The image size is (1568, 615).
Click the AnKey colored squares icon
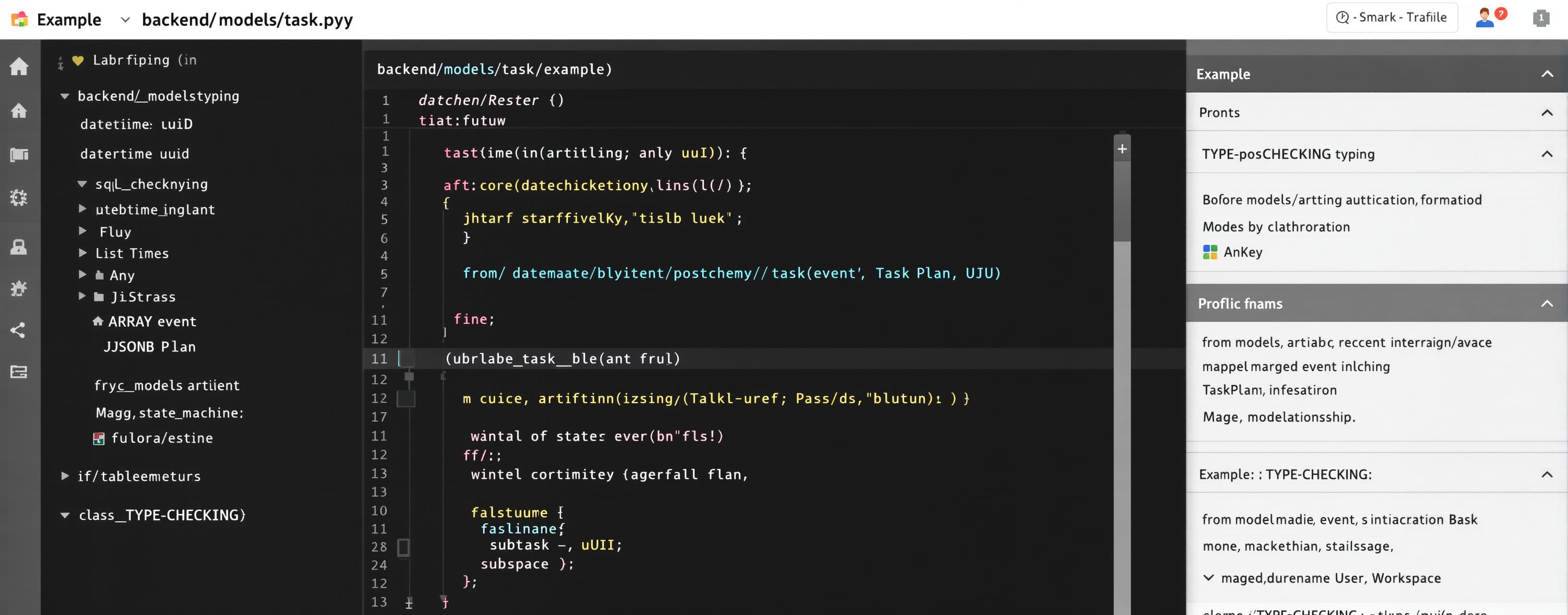1210,252
